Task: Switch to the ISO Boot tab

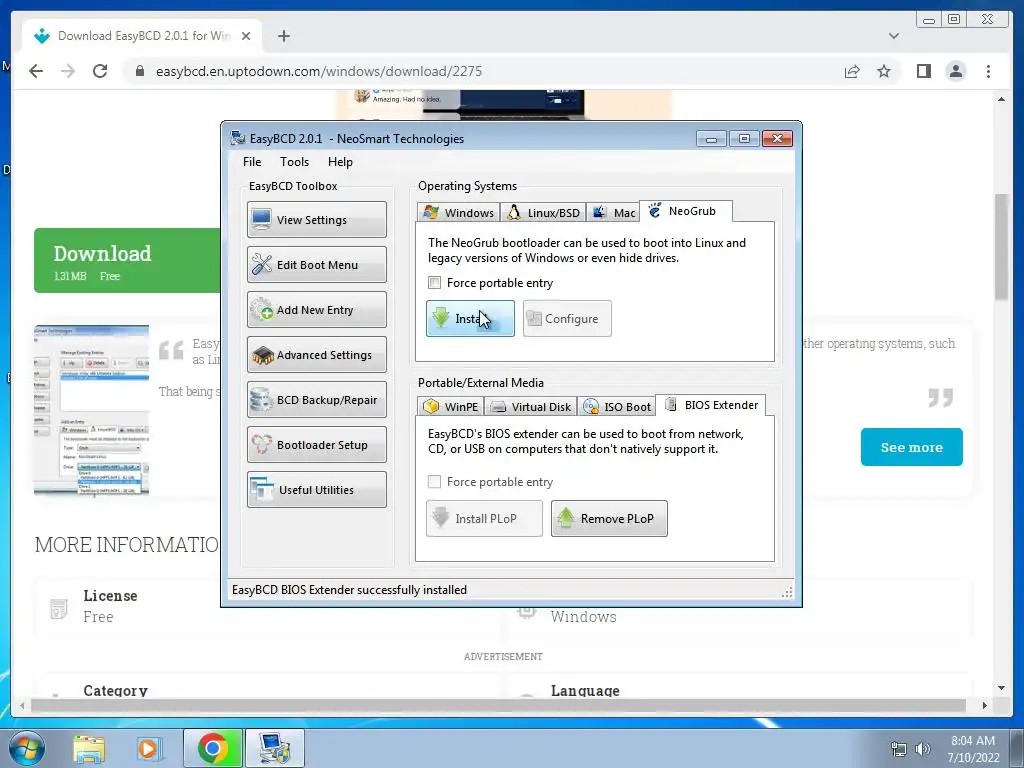Action: (616, 406)
